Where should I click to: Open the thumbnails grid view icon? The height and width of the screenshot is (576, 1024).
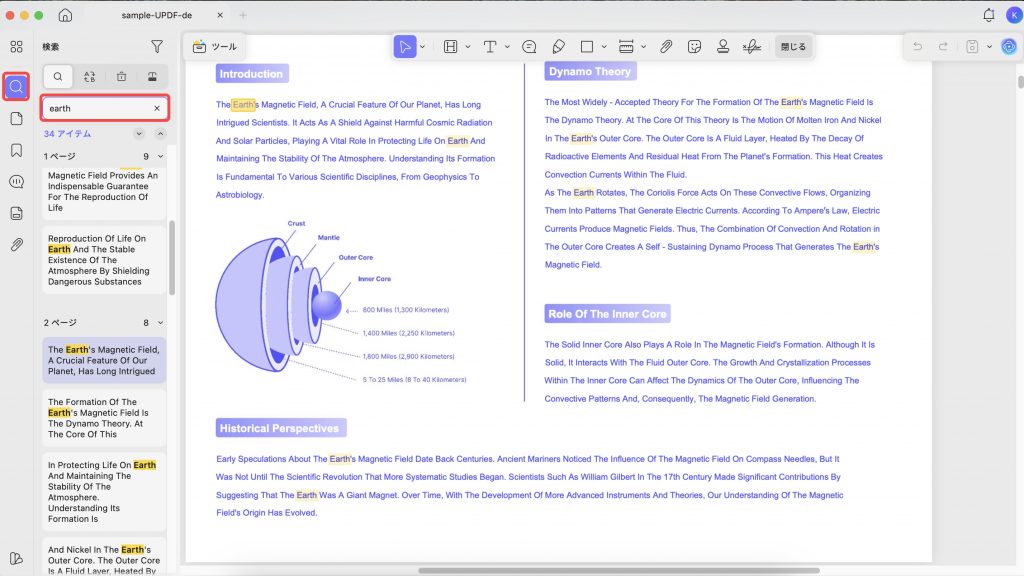pos(16,46)
